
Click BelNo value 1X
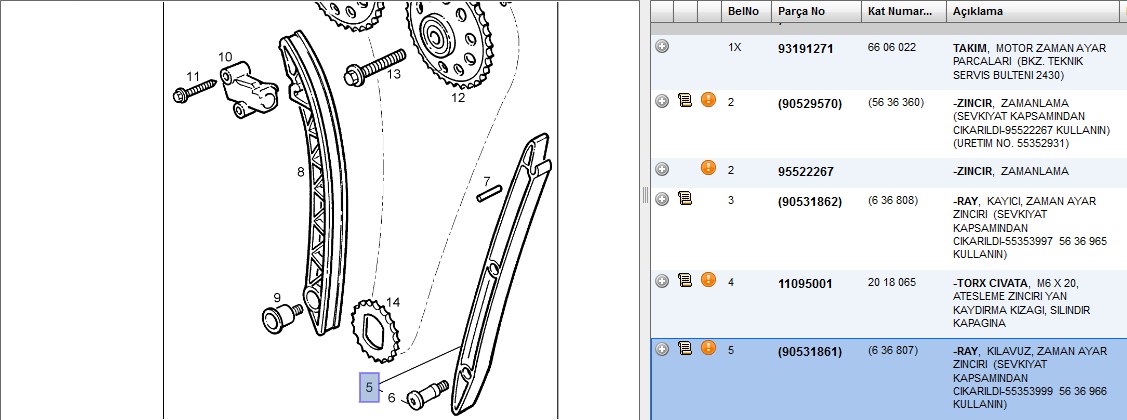coord(734,47)
